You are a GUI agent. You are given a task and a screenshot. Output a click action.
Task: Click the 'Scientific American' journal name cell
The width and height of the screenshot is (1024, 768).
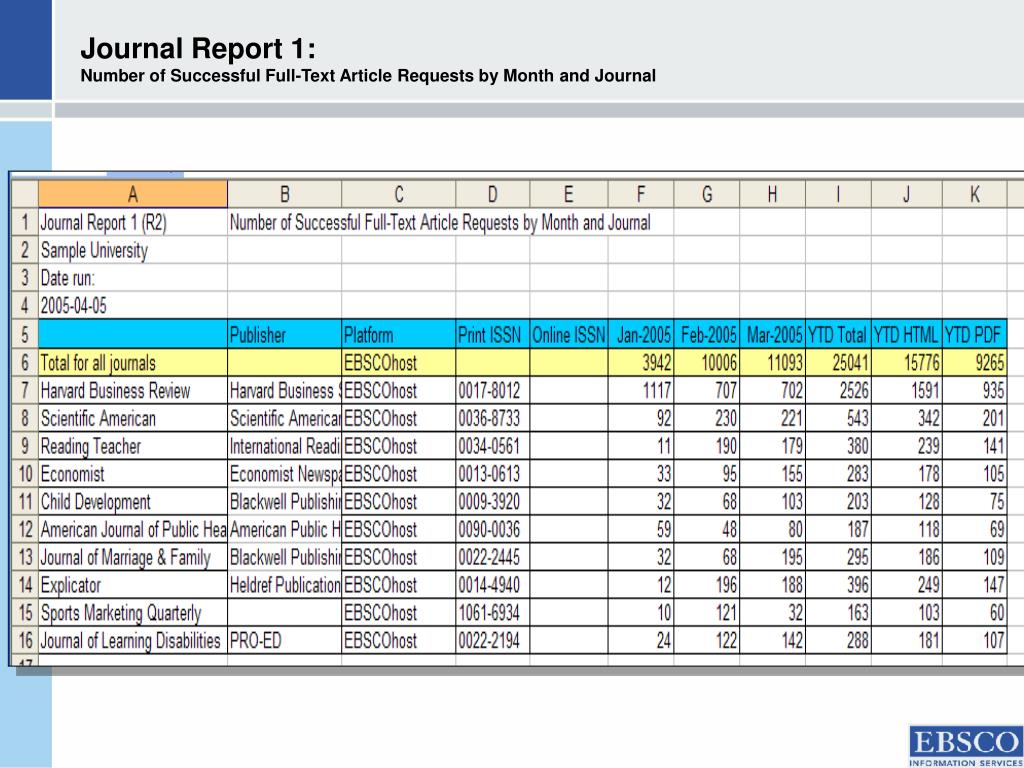point(133,418)
